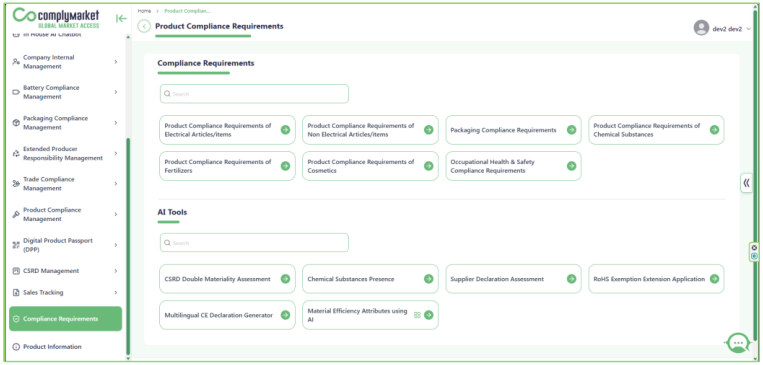
Task: Click the ComplyMarket logo
Action: (x=56, y=18)
